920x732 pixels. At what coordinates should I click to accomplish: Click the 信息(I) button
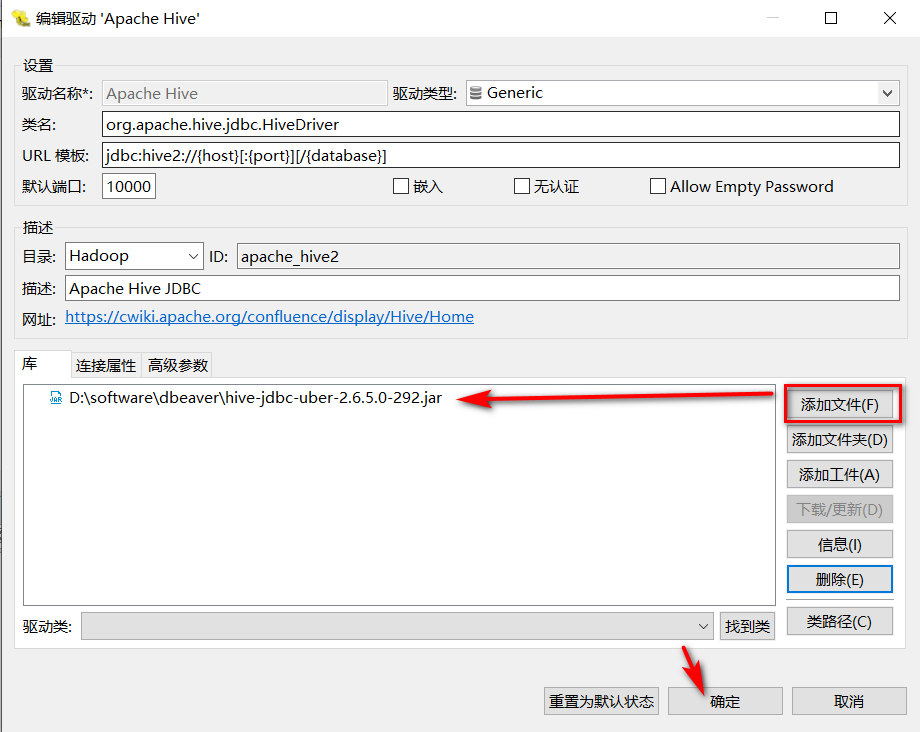pos(840,545)
